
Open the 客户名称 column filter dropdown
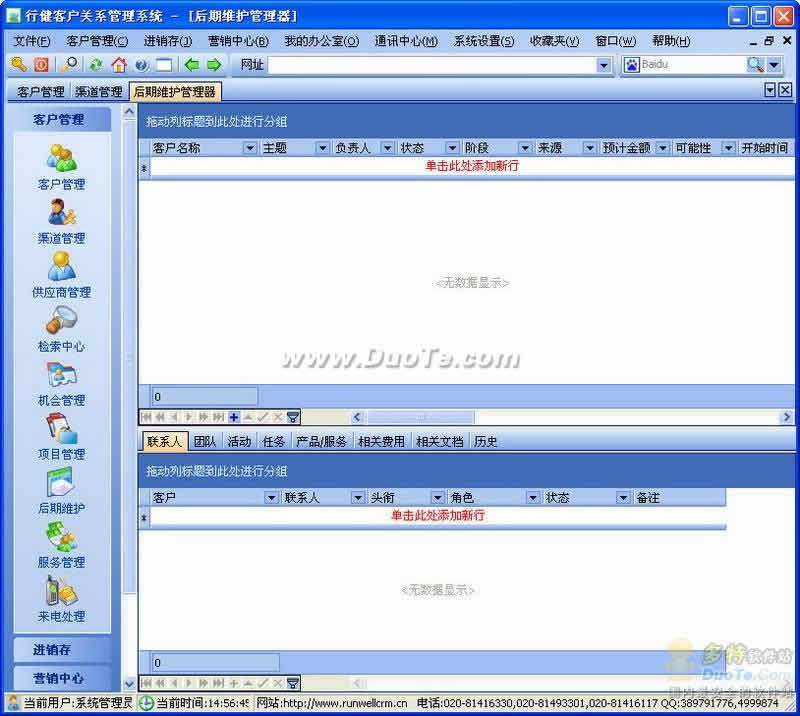pyautogui.click(x=249, y=148)
